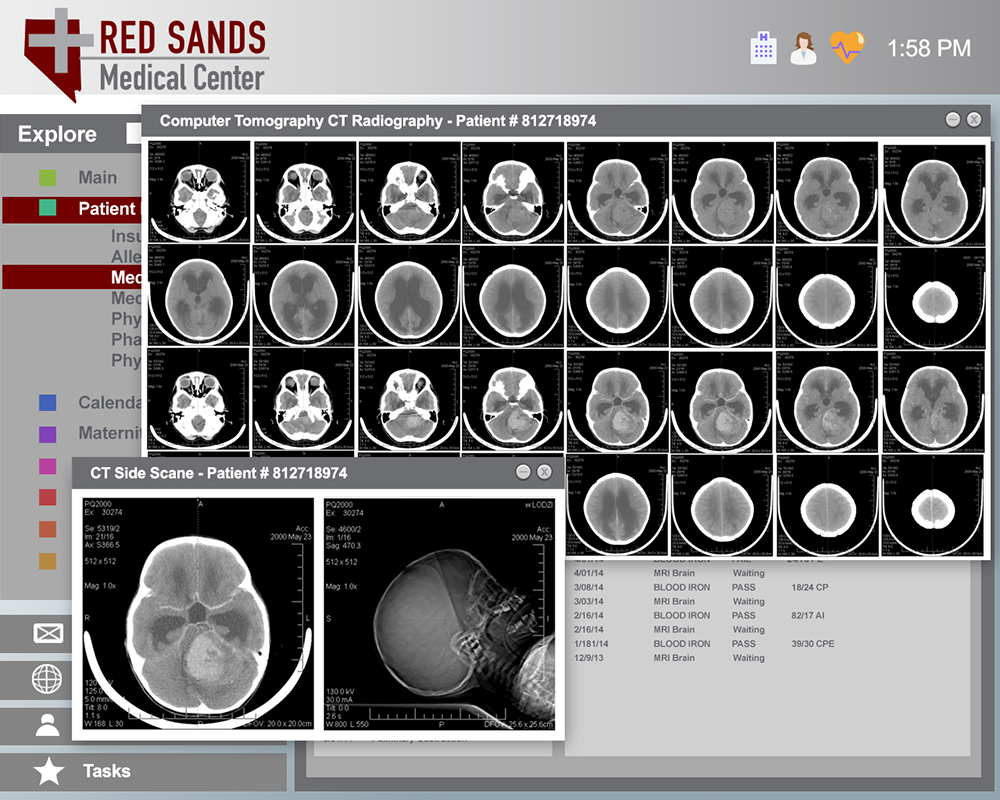The width and height of the screenshot is (1000, 800).
Task: Open the doctor profile icon
Action: pyautogui.click(x=804, y=48)
